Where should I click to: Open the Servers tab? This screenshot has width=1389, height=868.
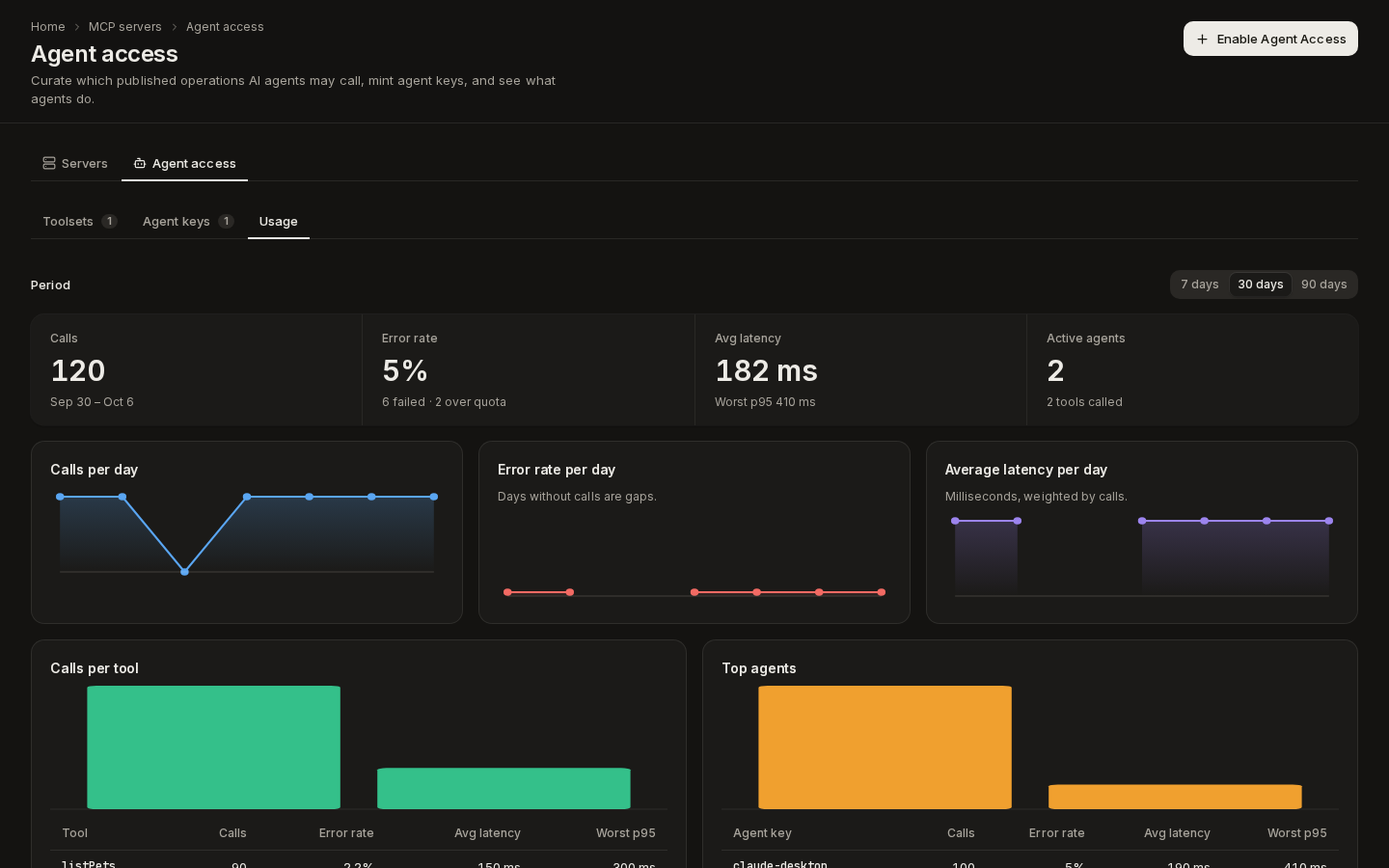point(75,163)
